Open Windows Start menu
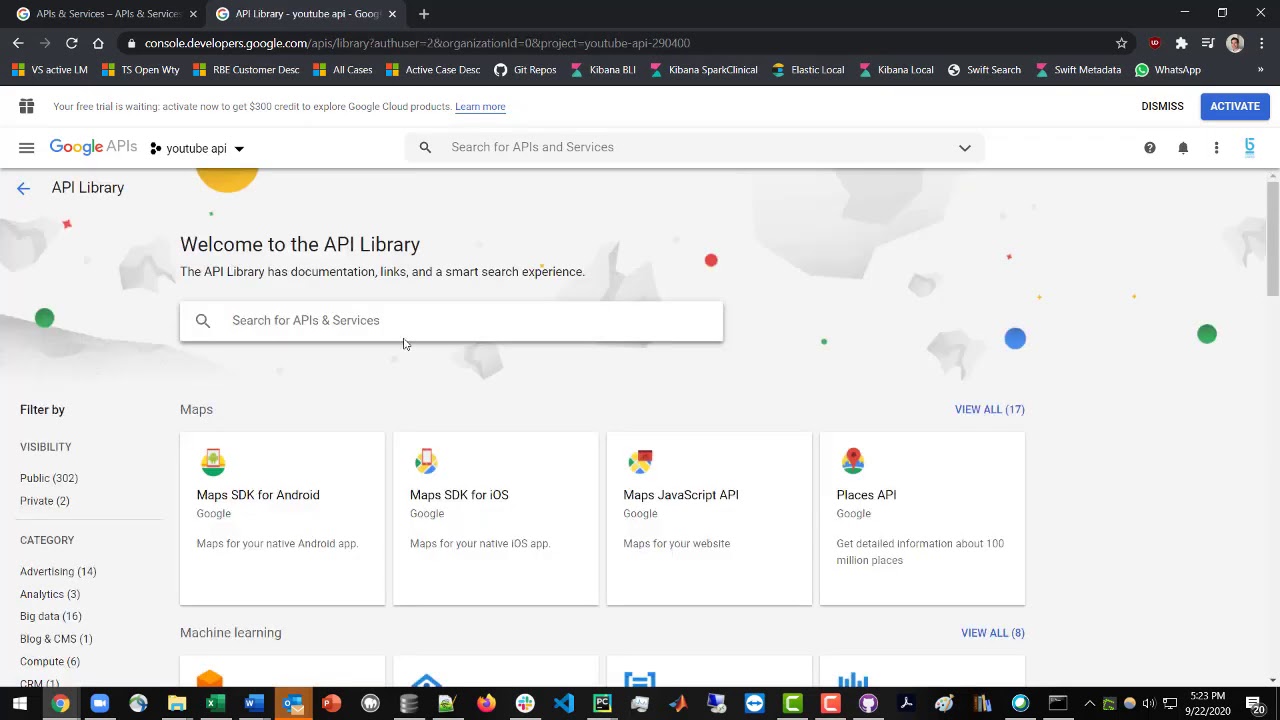Viewport: 1280px width, 720px height. click(20, 704)
